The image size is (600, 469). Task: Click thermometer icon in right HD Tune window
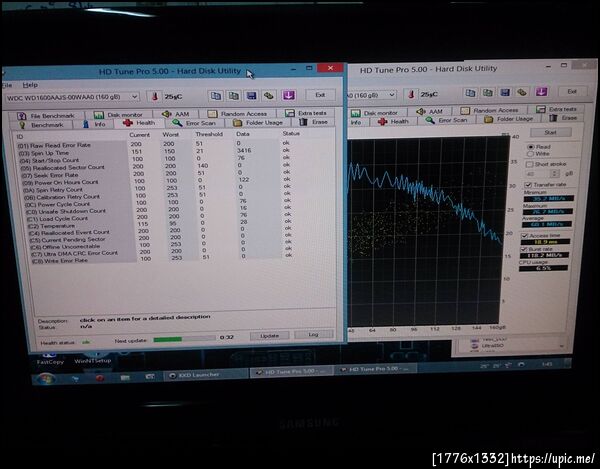point(411,94)
